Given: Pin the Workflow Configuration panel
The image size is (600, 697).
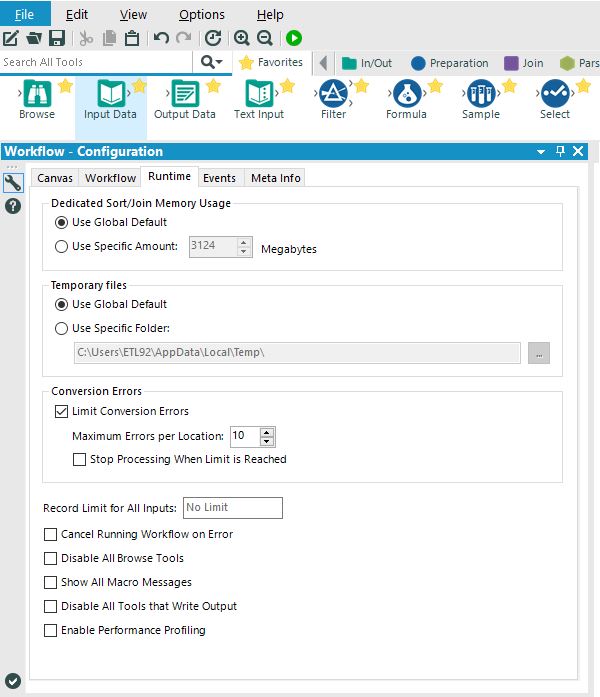Looking at the screenshot, I should click(560, 151).
